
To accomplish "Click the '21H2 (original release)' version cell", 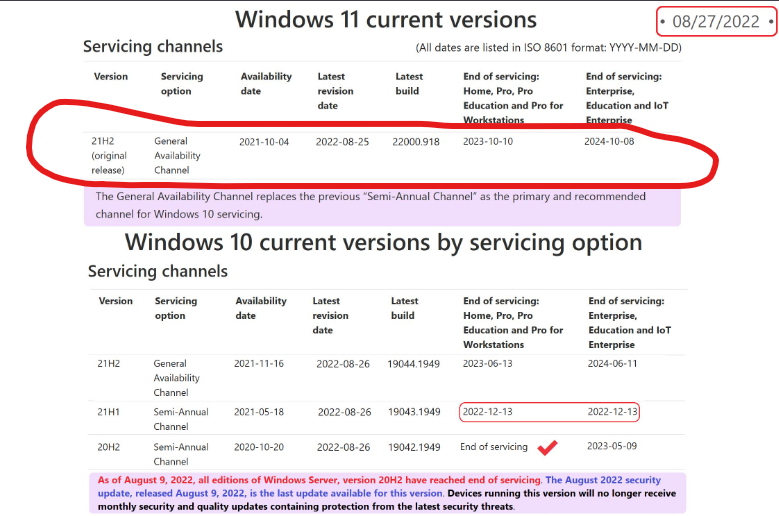I will pos(109,155).
